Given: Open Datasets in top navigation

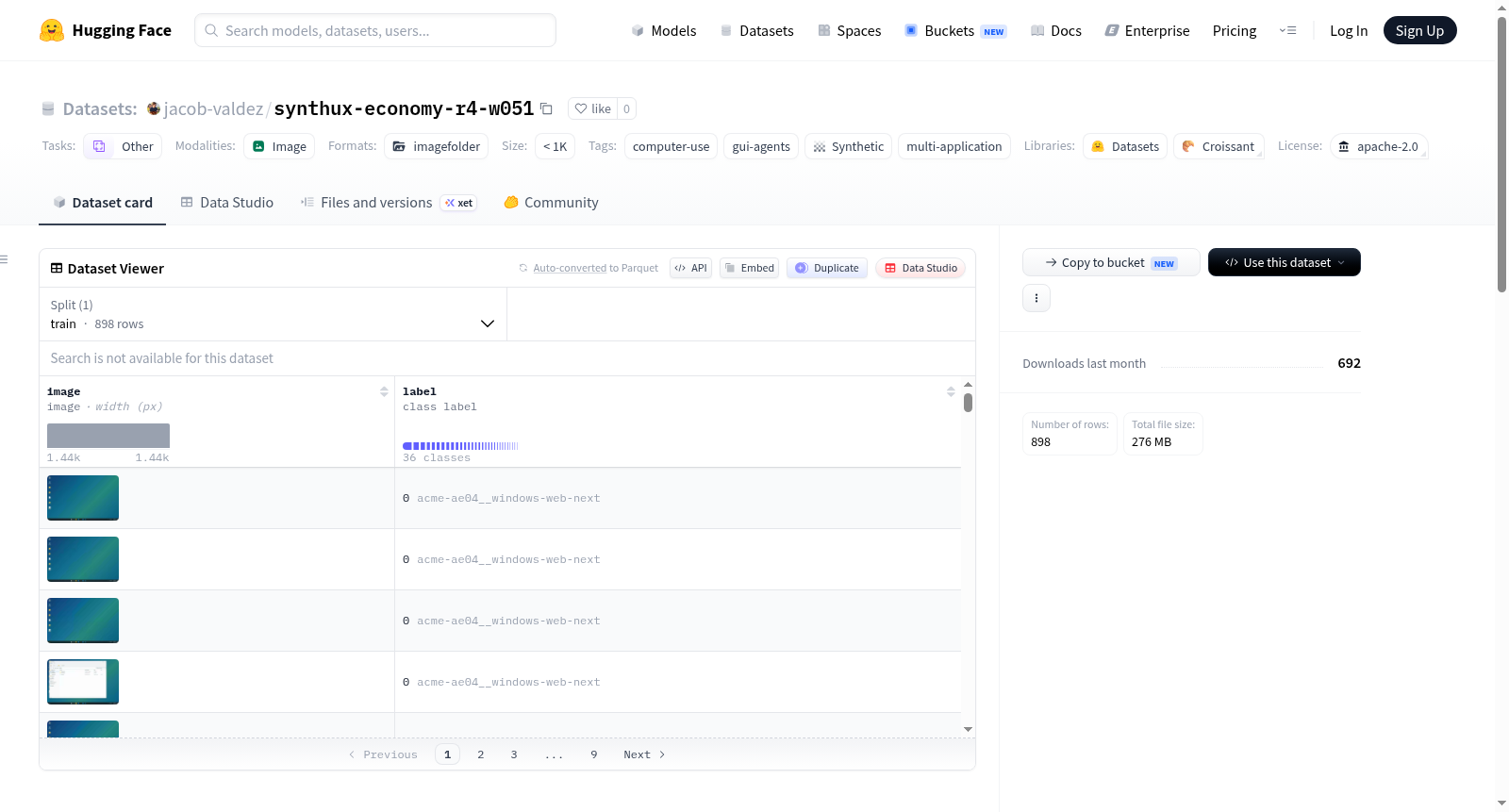Looking at the screenshot, I should point(757,30).
